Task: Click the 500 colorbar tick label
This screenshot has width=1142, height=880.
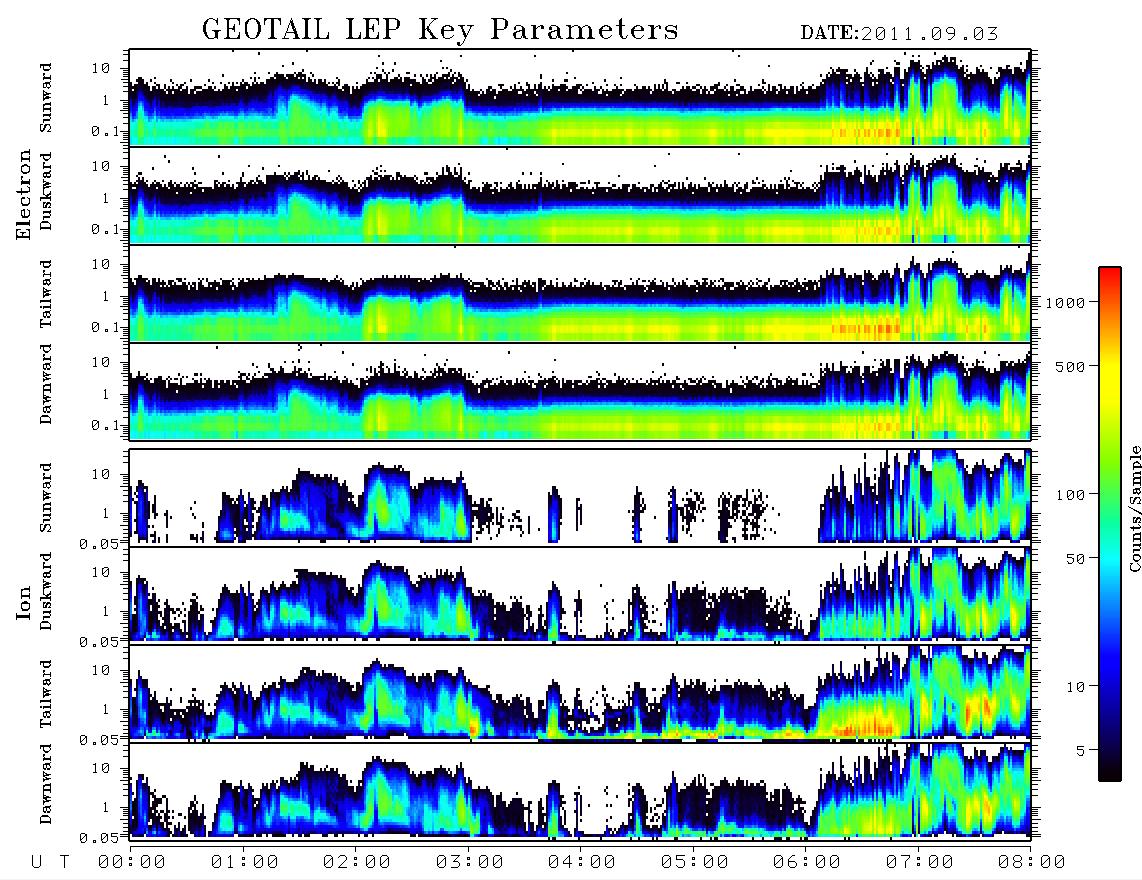Action: [1070, 366]
